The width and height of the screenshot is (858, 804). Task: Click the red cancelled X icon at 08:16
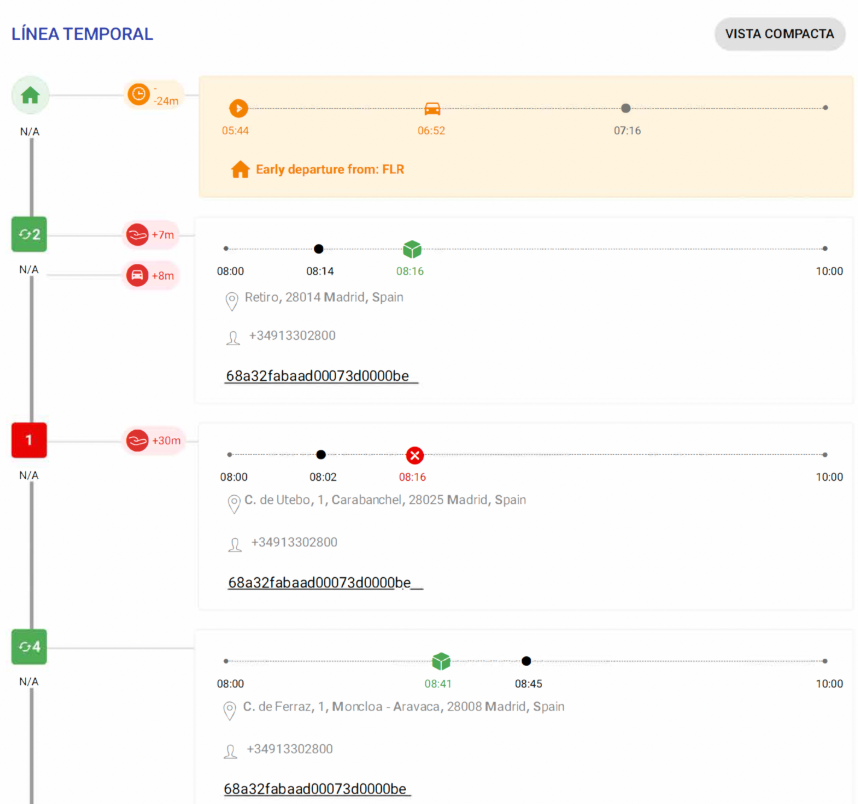[x=413, y=455]
